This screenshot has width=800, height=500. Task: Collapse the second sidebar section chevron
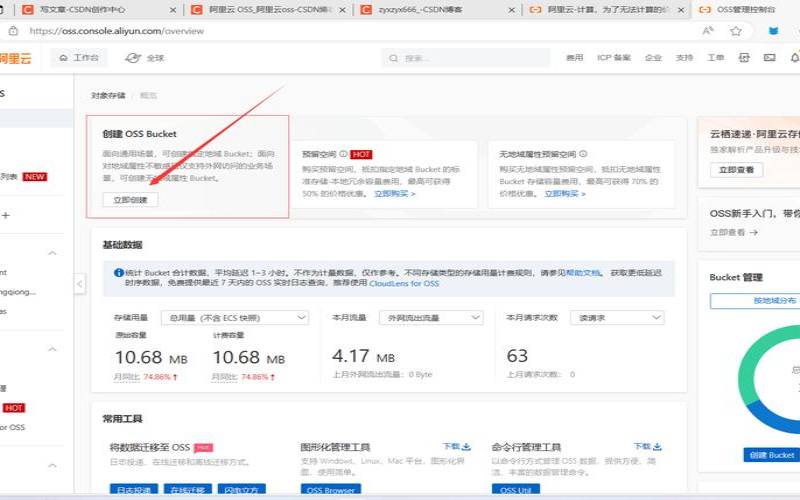click(52, 349)
